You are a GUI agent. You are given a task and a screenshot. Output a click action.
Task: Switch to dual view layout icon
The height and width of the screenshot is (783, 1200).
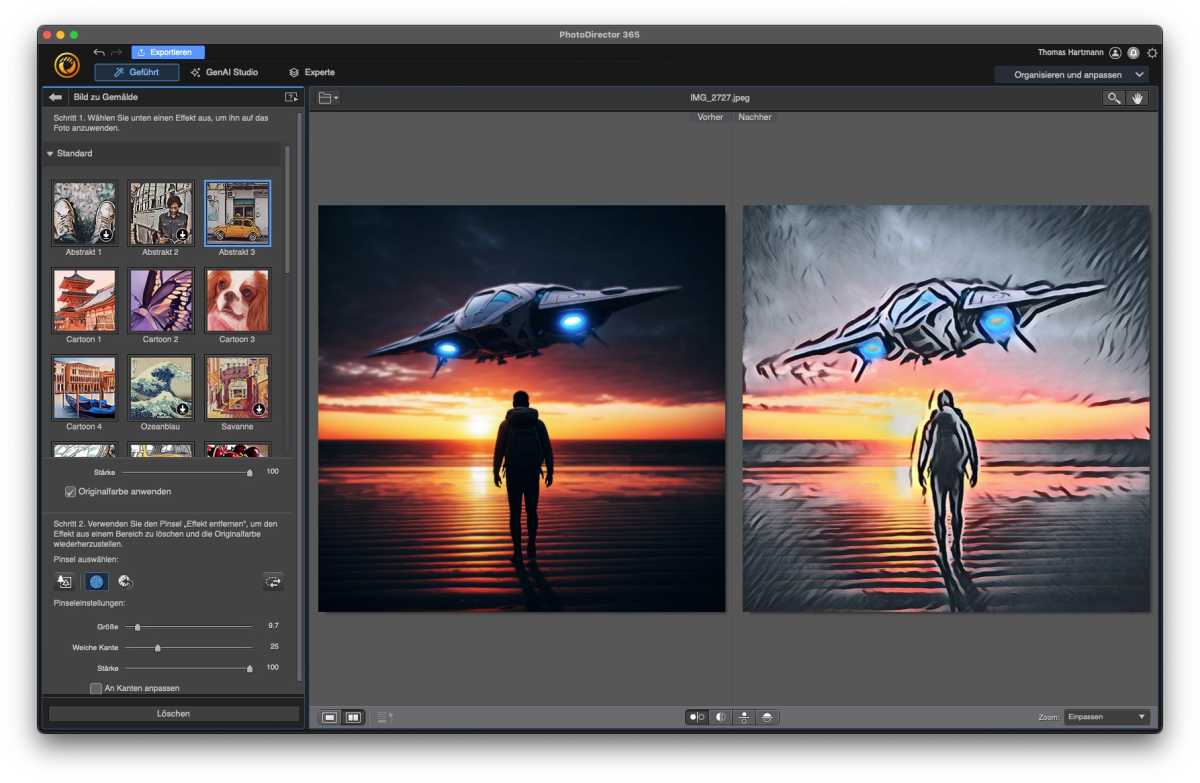click(x=352, y=717)
